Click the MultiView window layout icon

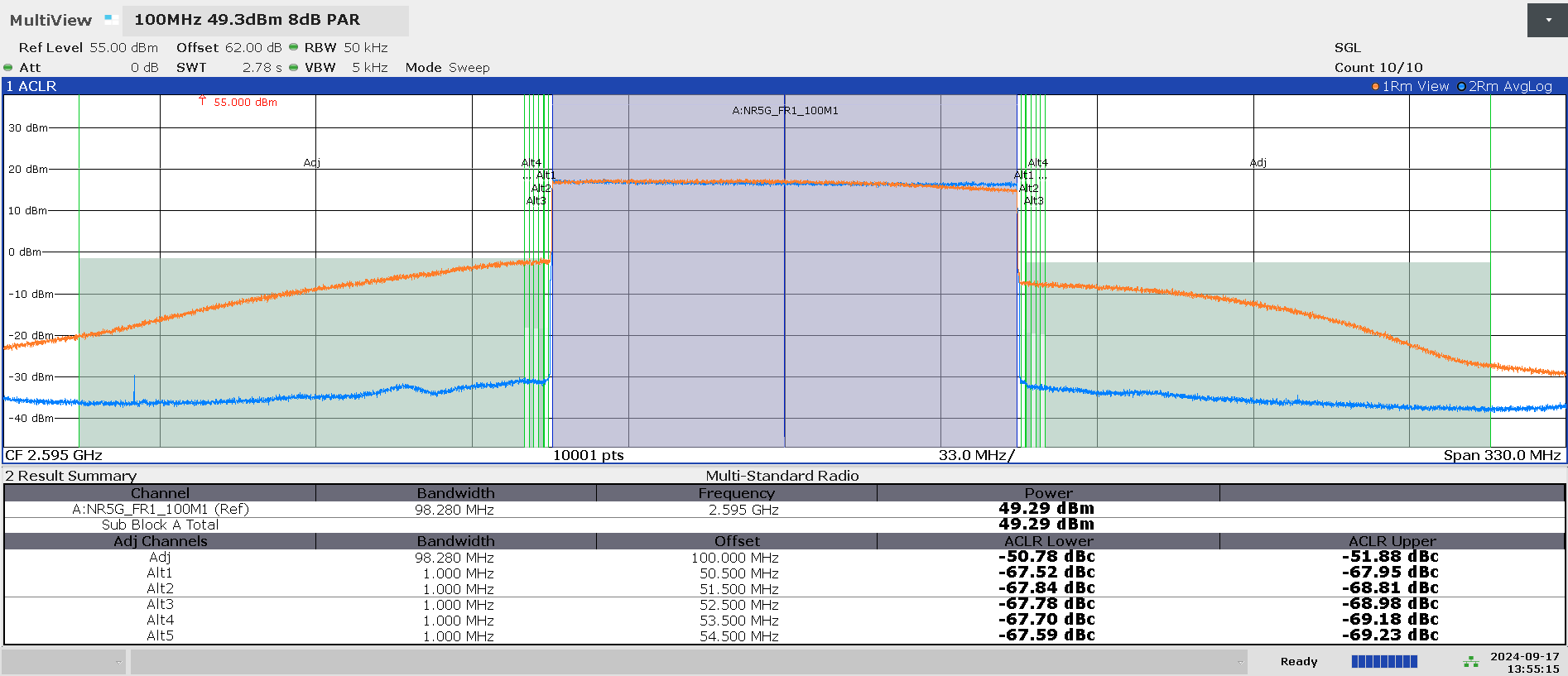111,19
